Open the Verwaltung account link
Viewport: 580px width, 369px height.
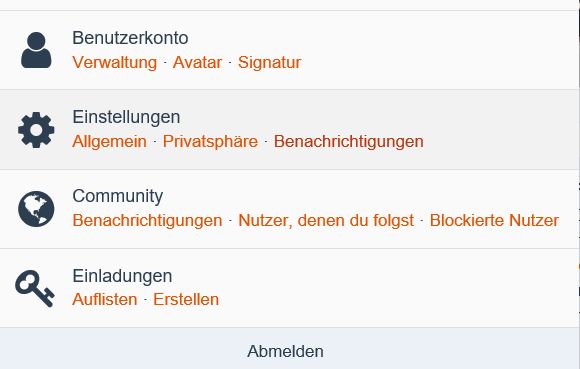pyautogui.click(x=115, y=62)
